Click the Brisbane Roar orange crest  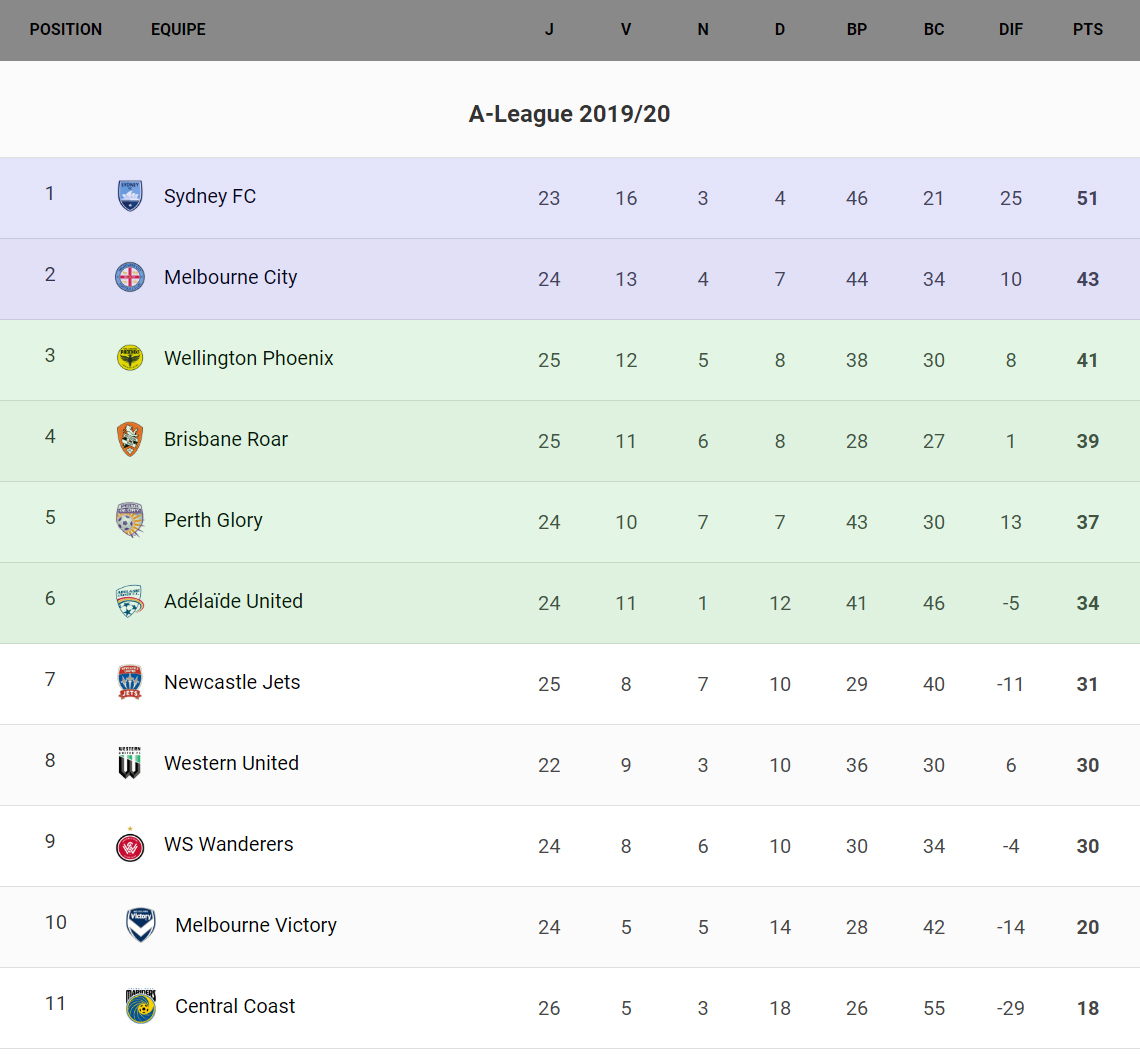[130, 439]
